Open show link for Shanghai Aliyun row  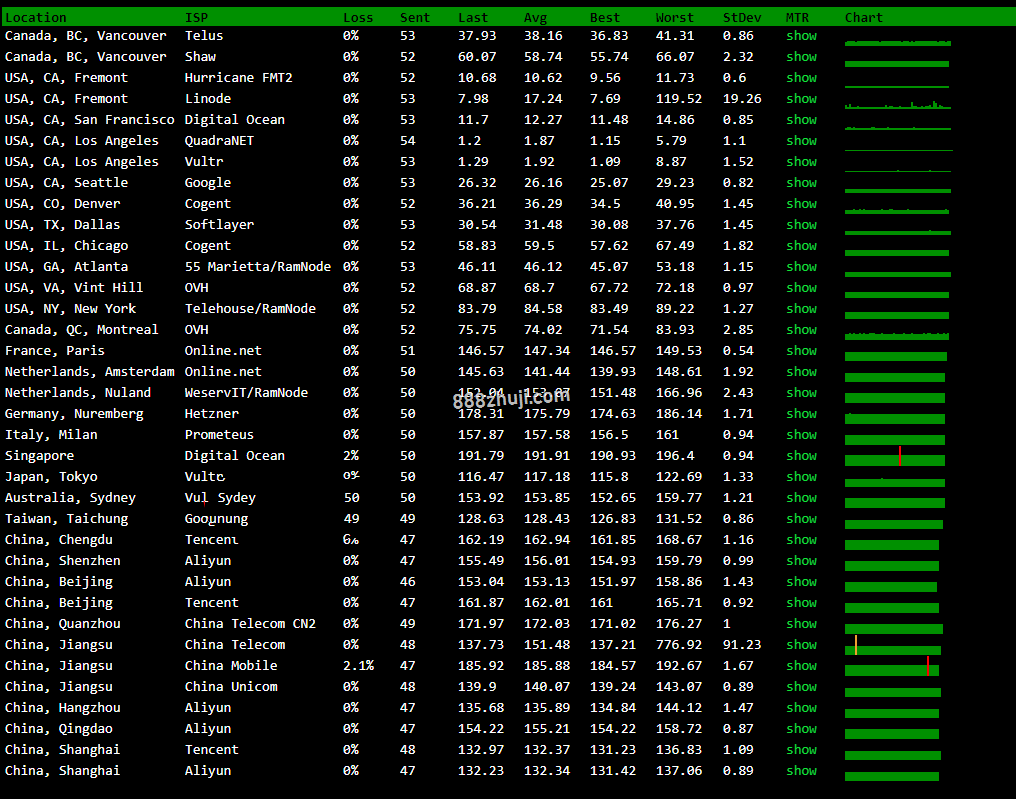(802, 770)
